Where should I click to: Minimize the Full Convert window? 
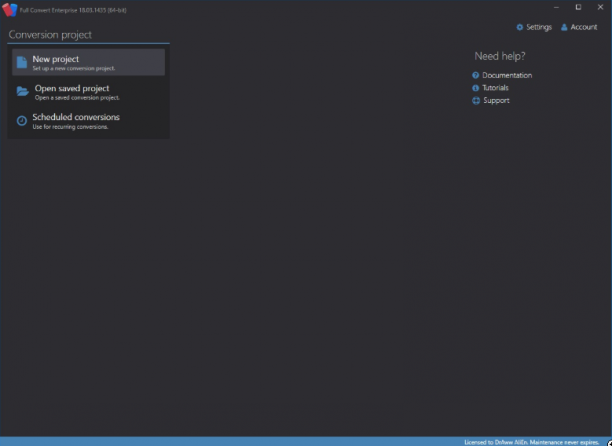[x=556, y=7]
